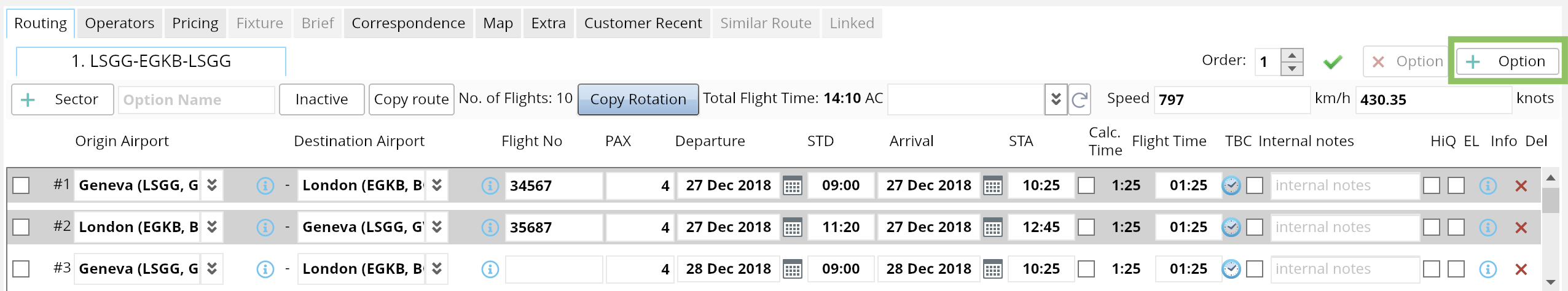The image size is (1568, 291).
Task: Open the AC aircraft dropdown arrow
Action: click(1056, 99)
